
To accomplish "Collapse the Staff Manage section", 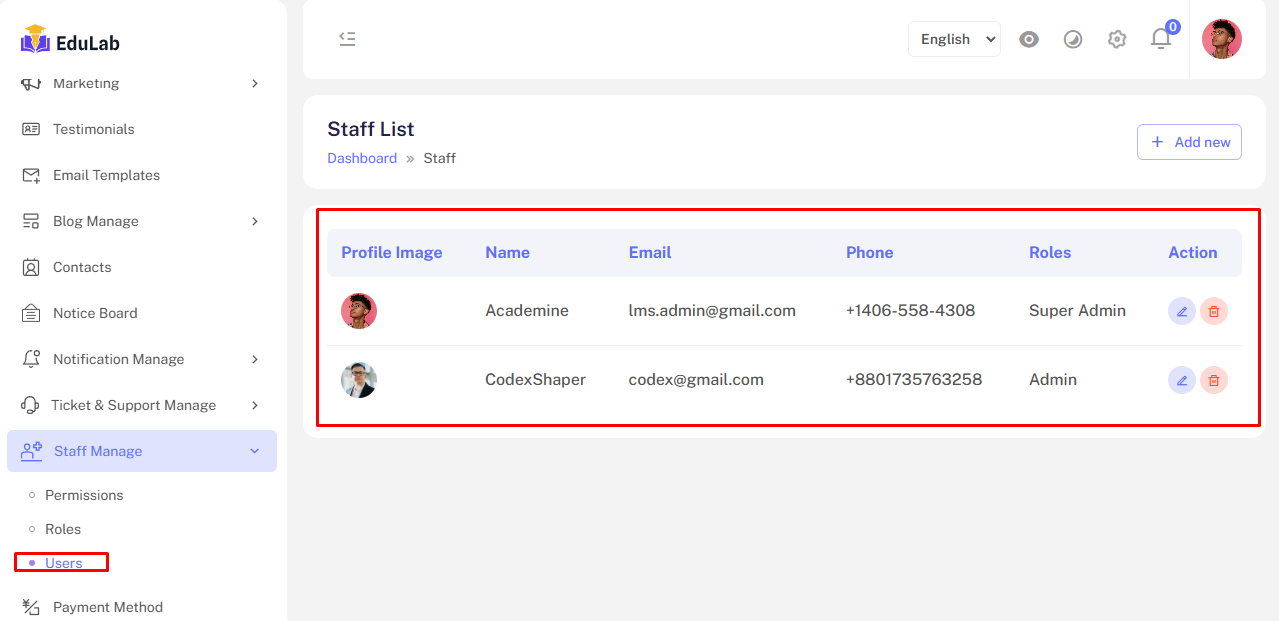I will 141,451.
